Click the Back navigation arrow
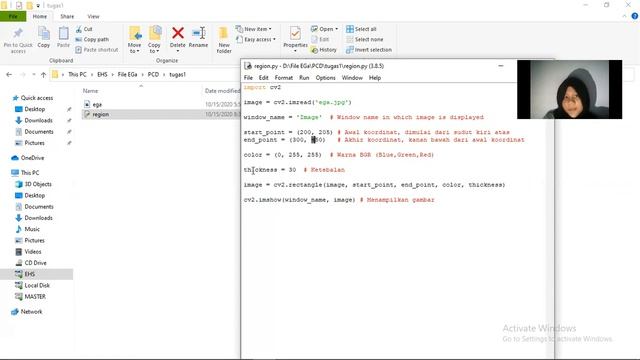Viewport: 640px width, 360px height. click(x=9, y=75)
